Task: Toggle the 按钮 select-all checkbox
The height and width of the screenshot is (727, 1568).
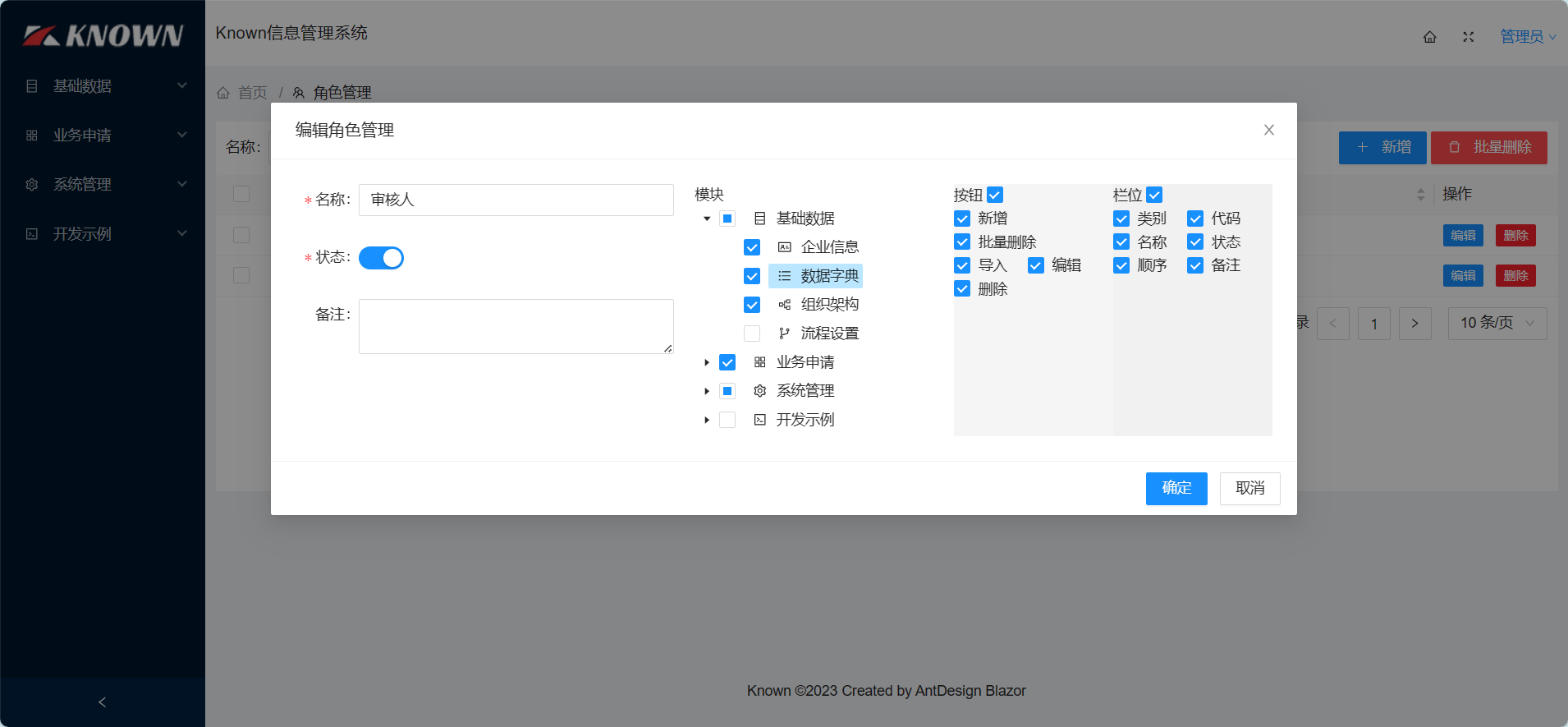Action: [x=995, y=195]
